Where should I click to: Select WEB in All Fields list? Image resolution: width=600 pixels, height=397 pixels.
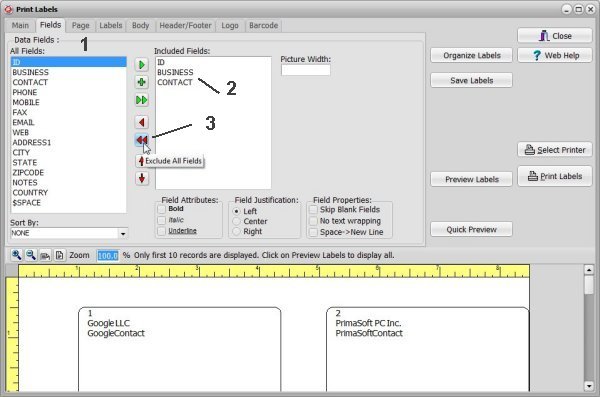point(68,132)
